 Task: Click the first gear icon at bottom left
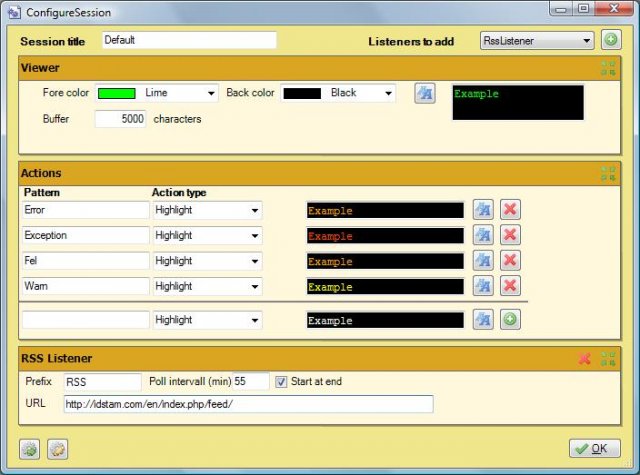pyautogui.click(x=30, y=448)
